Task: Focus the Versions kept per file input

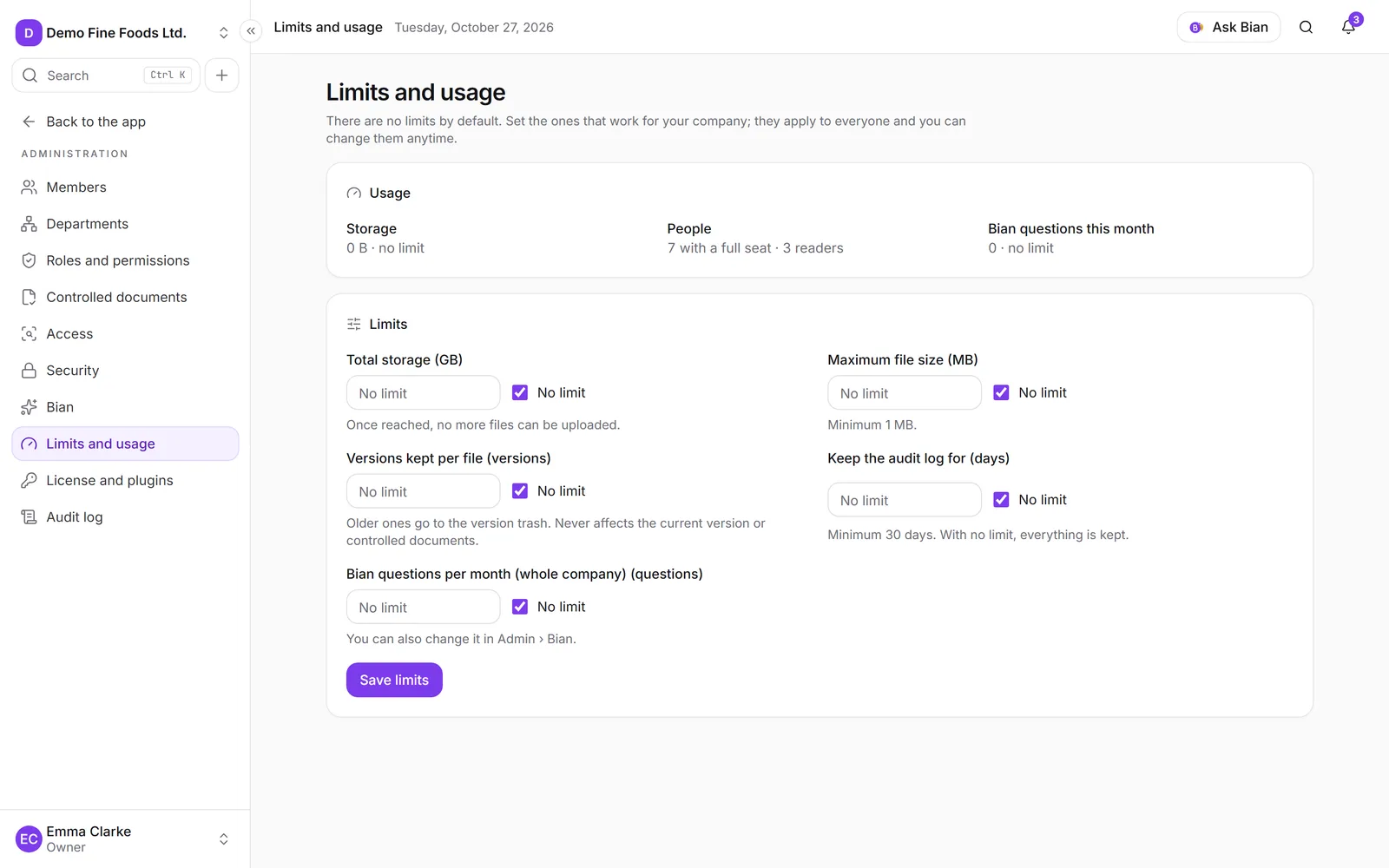Action: pos(423,491)
